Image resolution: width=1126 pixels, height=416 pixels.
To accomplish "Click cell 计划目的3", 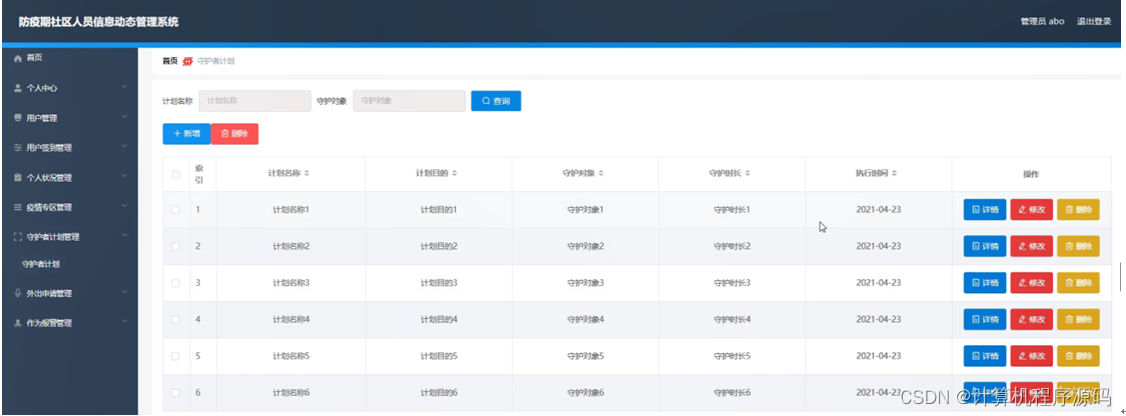I will [439, 283].
